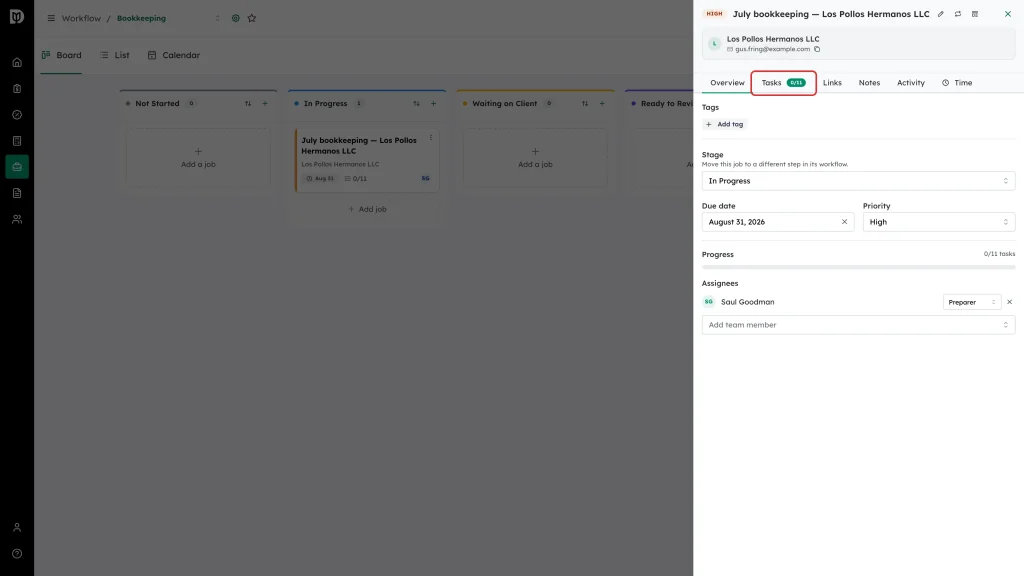
Task: Click the Bookkeeping breadcrumb label
Action: tap(141, 18)
